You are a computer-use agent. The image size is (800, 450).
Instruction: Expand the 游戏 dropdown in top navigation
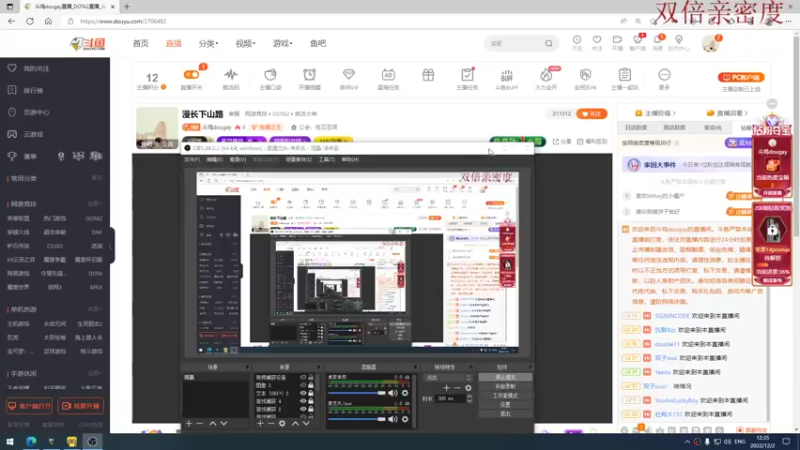coord(283,44)
